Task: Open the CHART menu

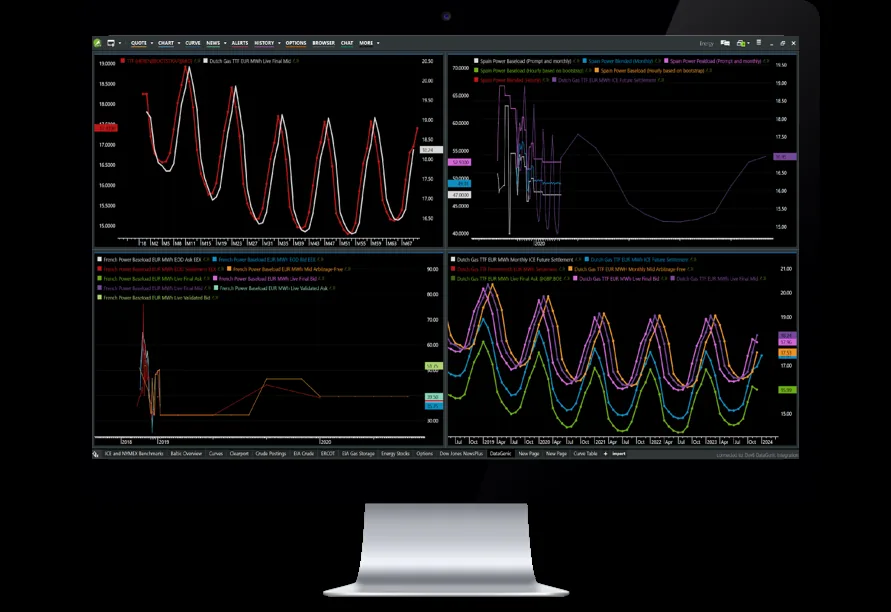Action: (166, 43)
